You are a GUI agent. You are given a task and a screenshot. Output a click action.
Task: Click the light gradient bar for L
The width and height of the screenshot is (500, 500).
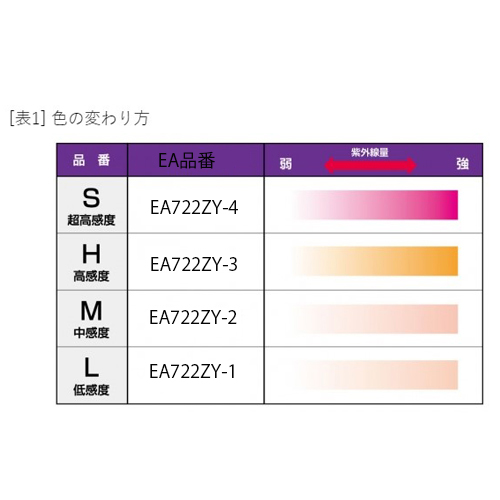tap(375, 375)
